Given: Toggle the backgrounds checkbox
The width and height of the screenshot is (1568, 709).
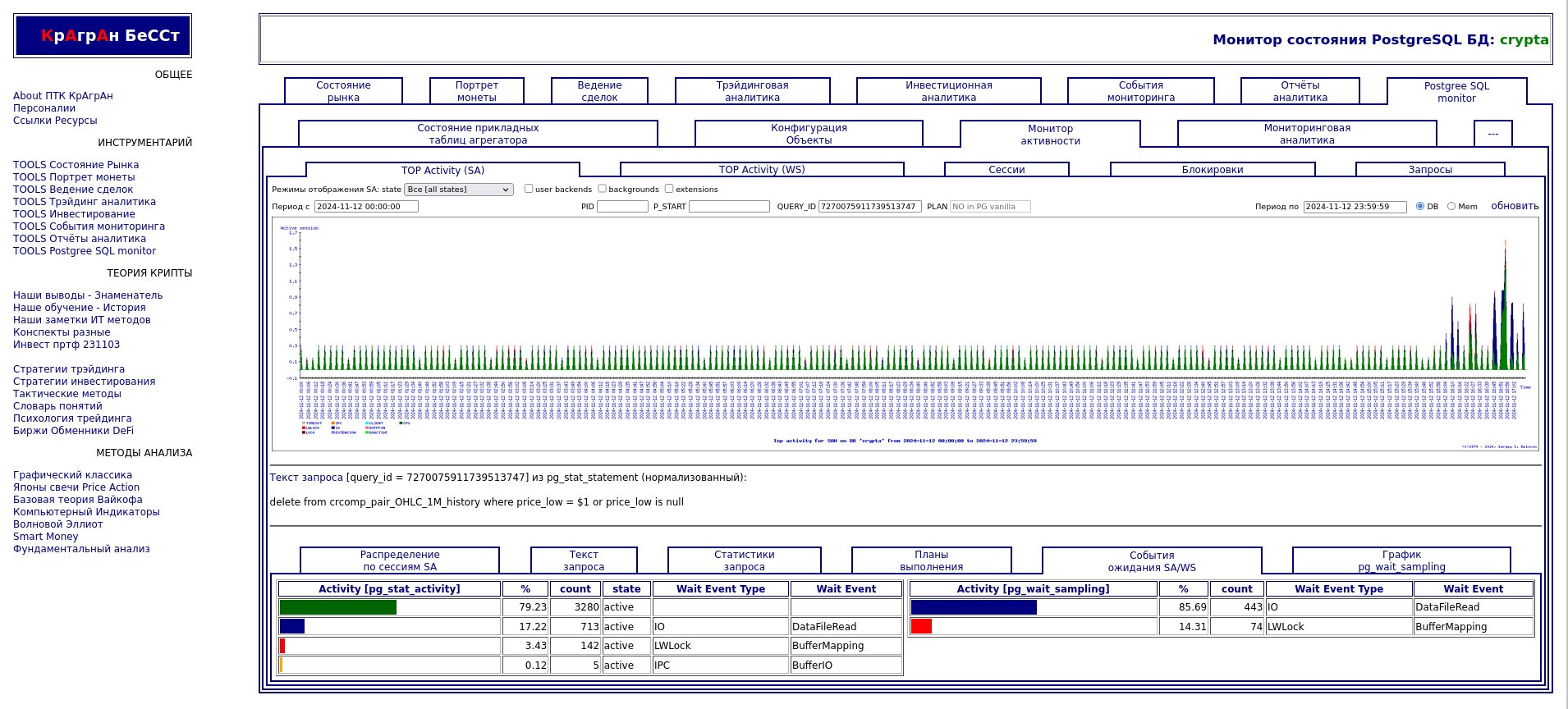Looking at the screenshot, I should point(602,189).
